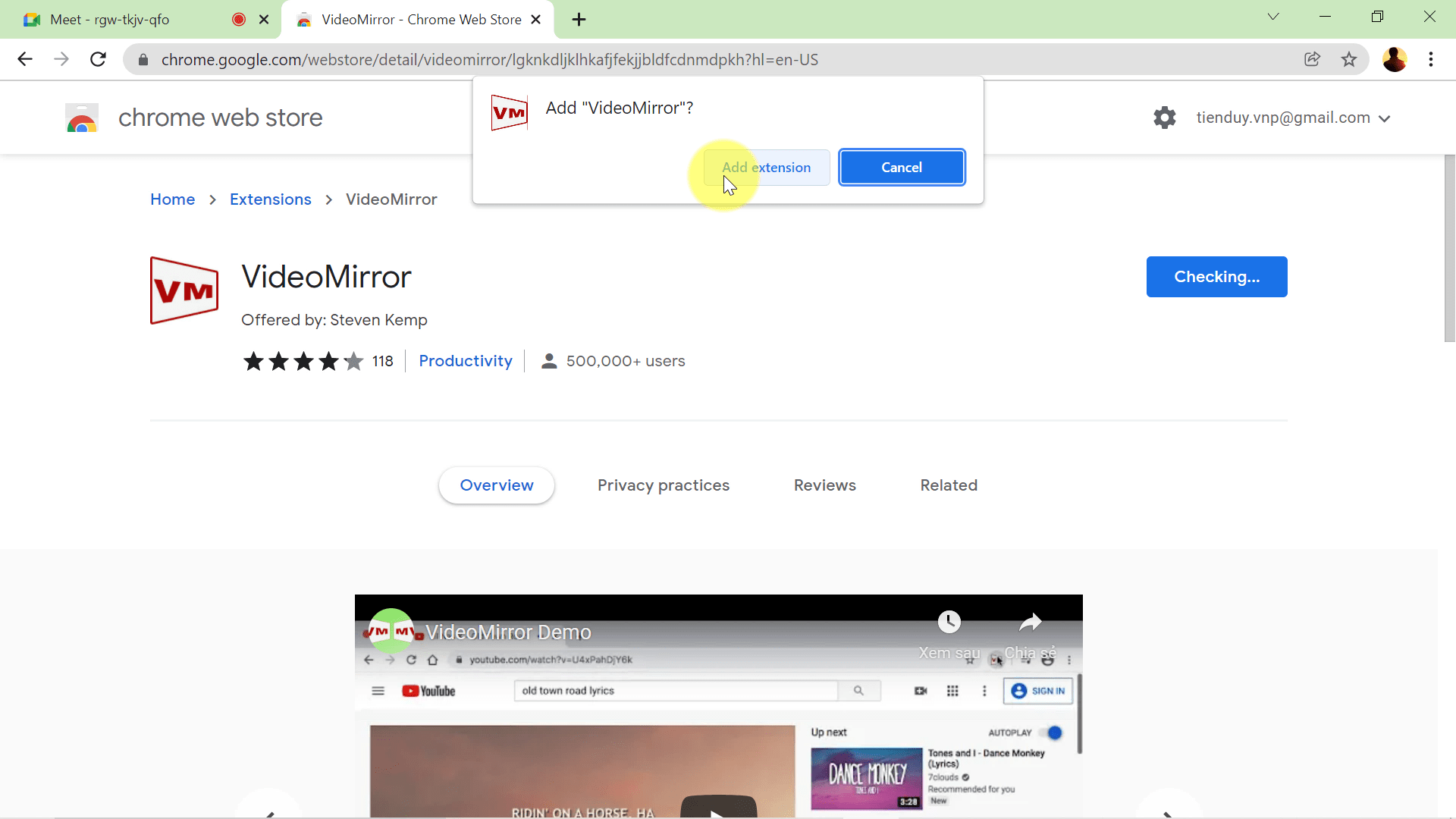Viewport: 1456px width, 819px height.
Task: Click the Meet tab recording indicator
Action: 239,20
